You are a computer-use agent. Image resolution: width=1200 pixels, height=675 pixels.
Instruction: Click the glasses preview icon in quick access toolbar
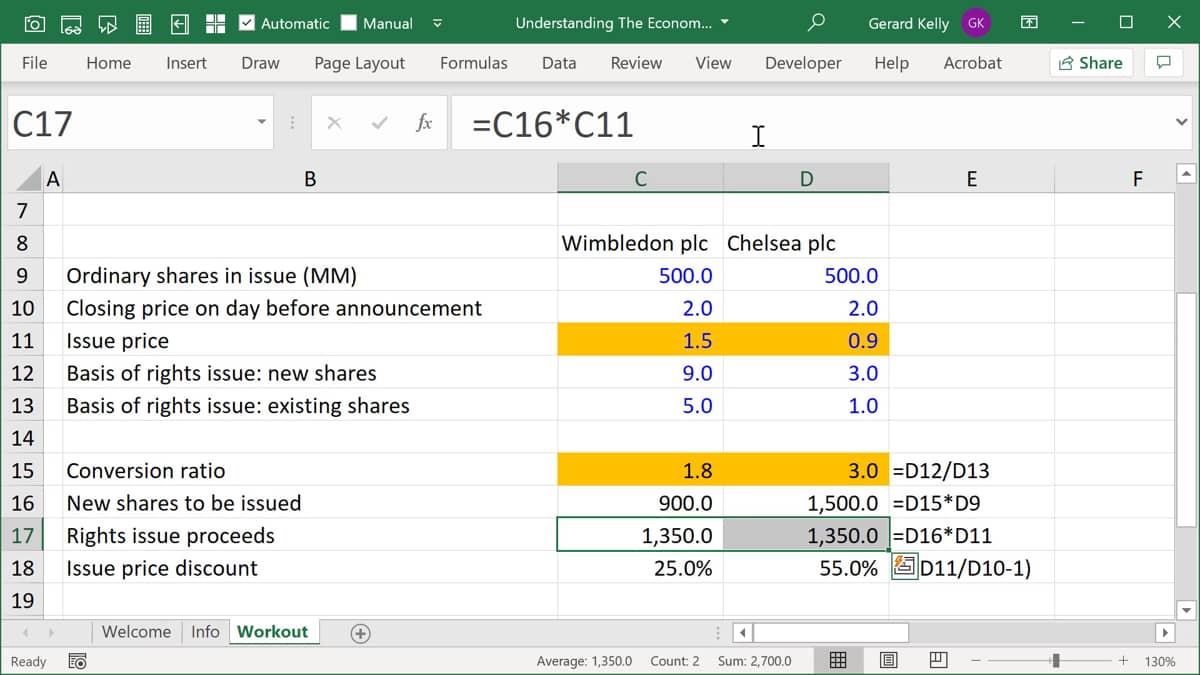click(71, 23)
